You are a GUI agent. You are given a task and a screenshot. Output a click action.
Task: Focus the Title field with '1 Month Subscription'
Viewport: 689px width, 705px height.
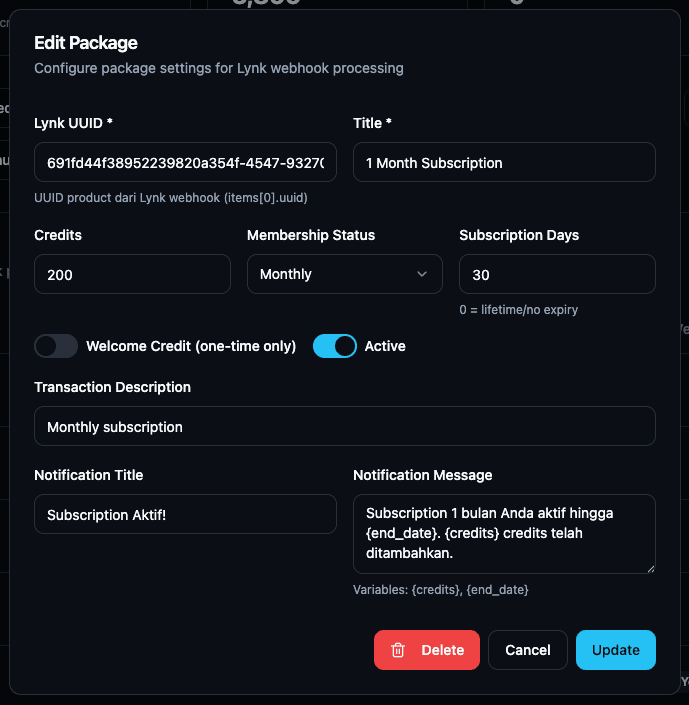(504, 162)
